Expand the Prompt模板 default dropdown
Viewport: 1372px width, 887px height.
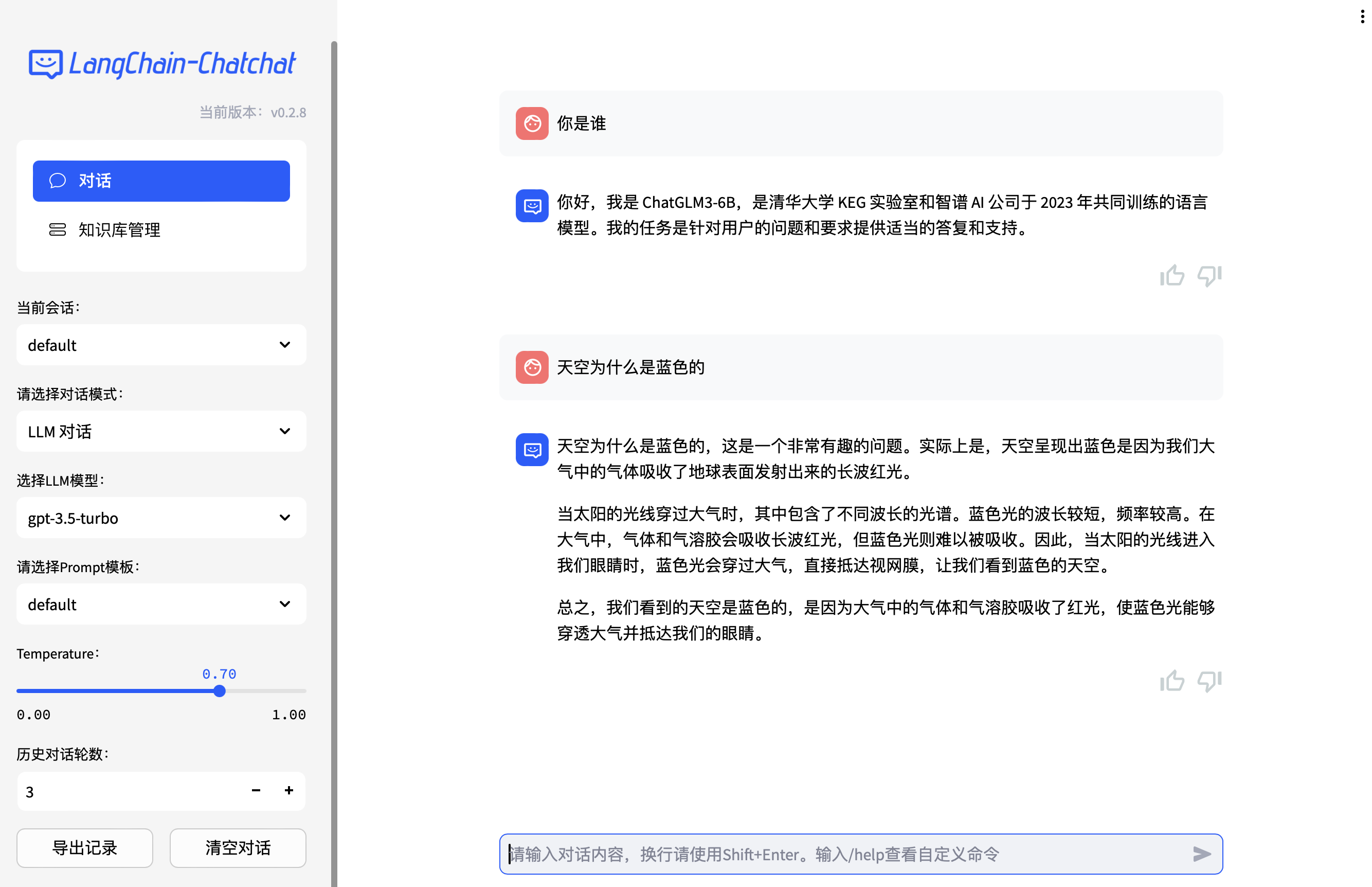click(x=161, y=604)
